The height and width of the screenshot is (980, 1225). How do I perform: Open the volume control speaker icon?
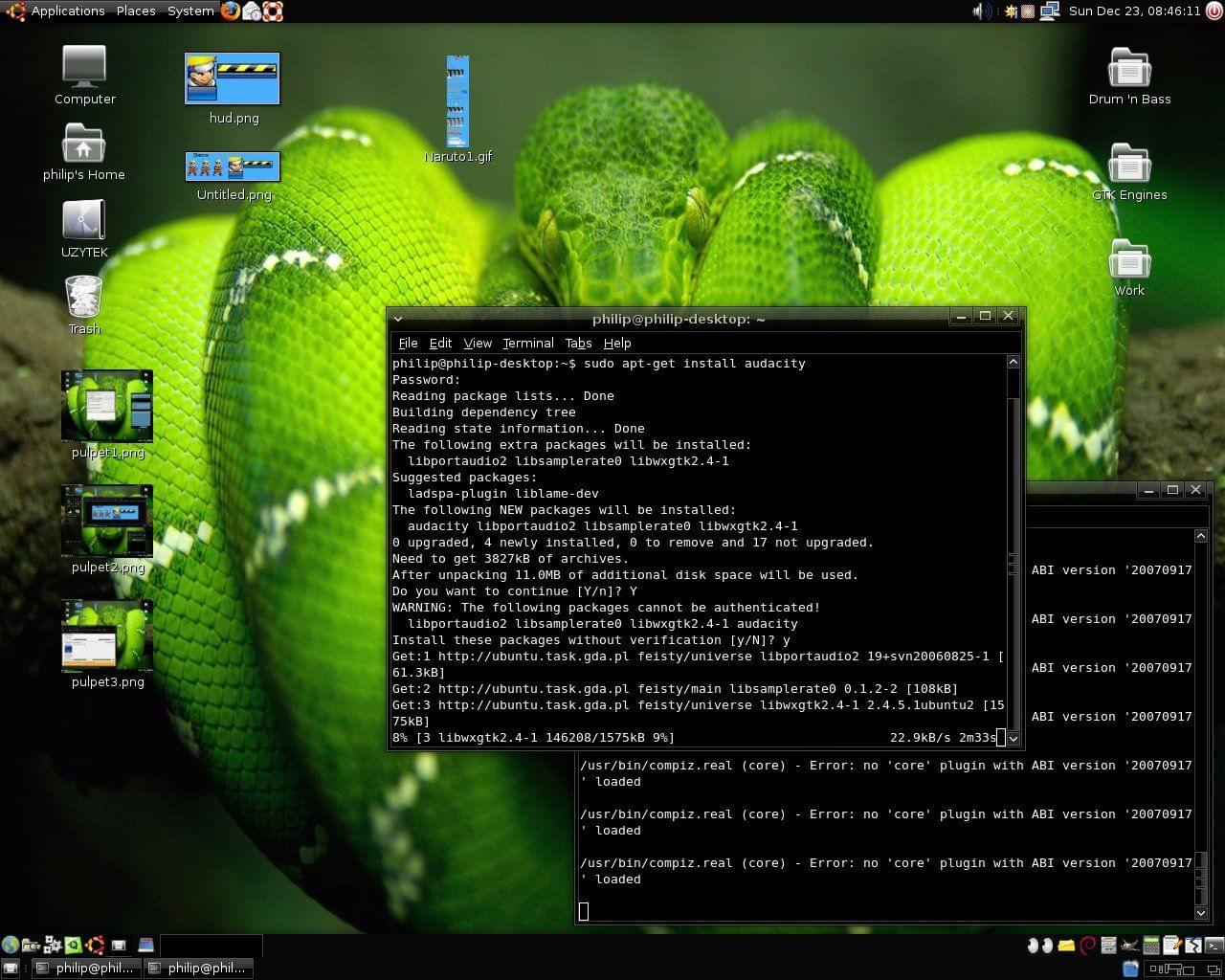point(982,11)
